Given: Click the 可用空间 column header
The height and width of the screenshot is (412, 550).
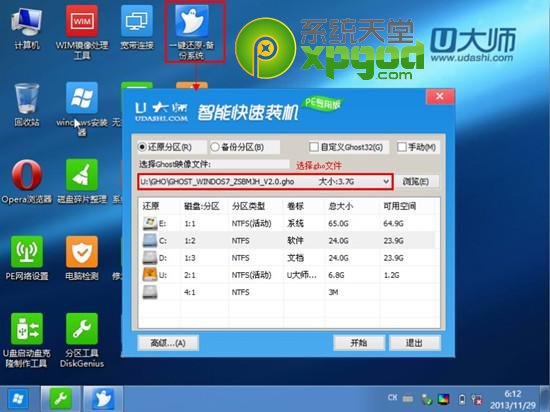Looking at the screenshot, I should pos(400,206).
